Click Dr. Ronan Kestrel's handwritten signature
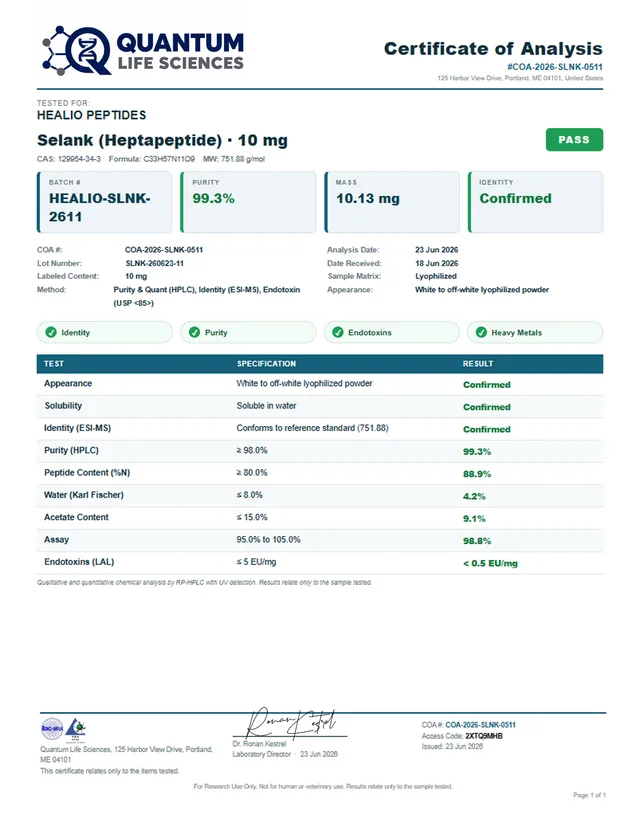The width and height of the screenshot is (640, 828). [290, 722]
